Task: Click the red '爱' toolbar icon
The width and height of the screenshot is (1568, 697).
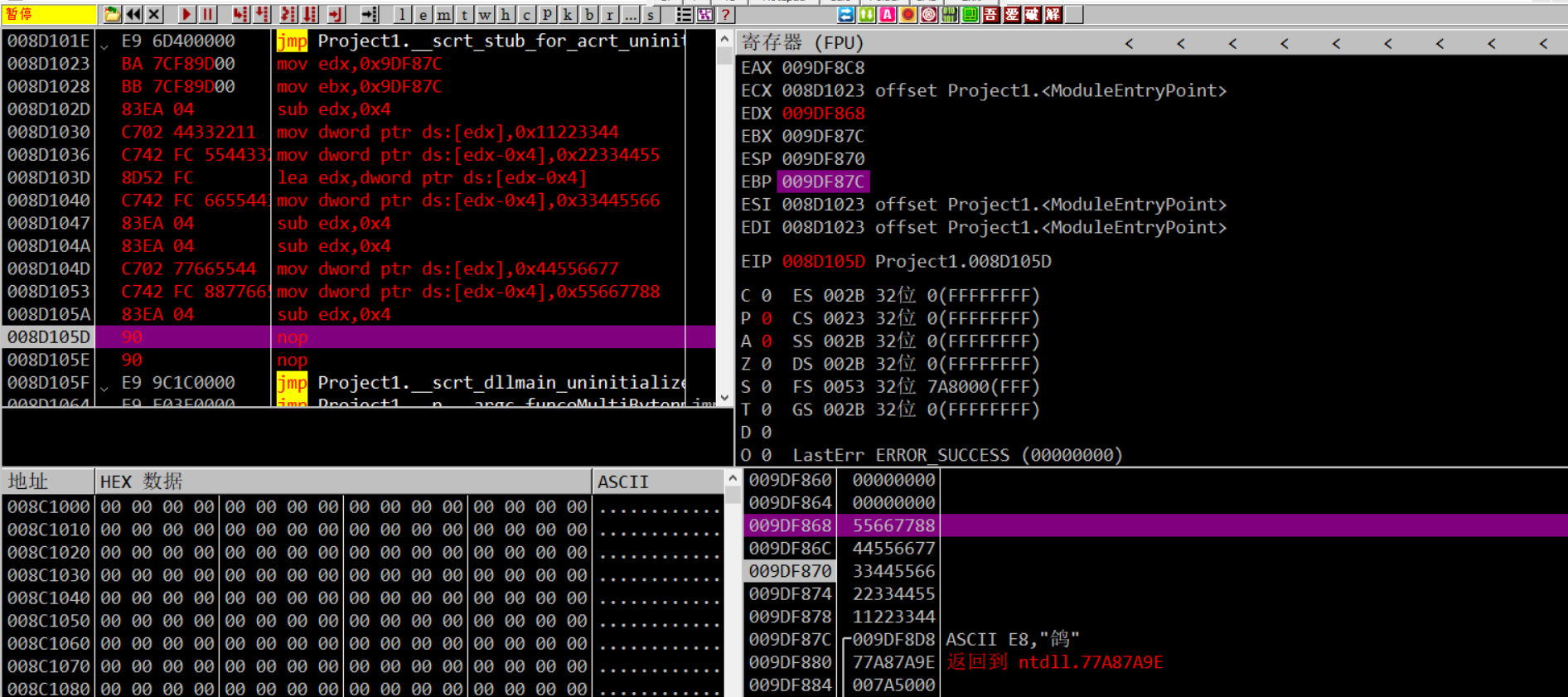Action: 1011,14
